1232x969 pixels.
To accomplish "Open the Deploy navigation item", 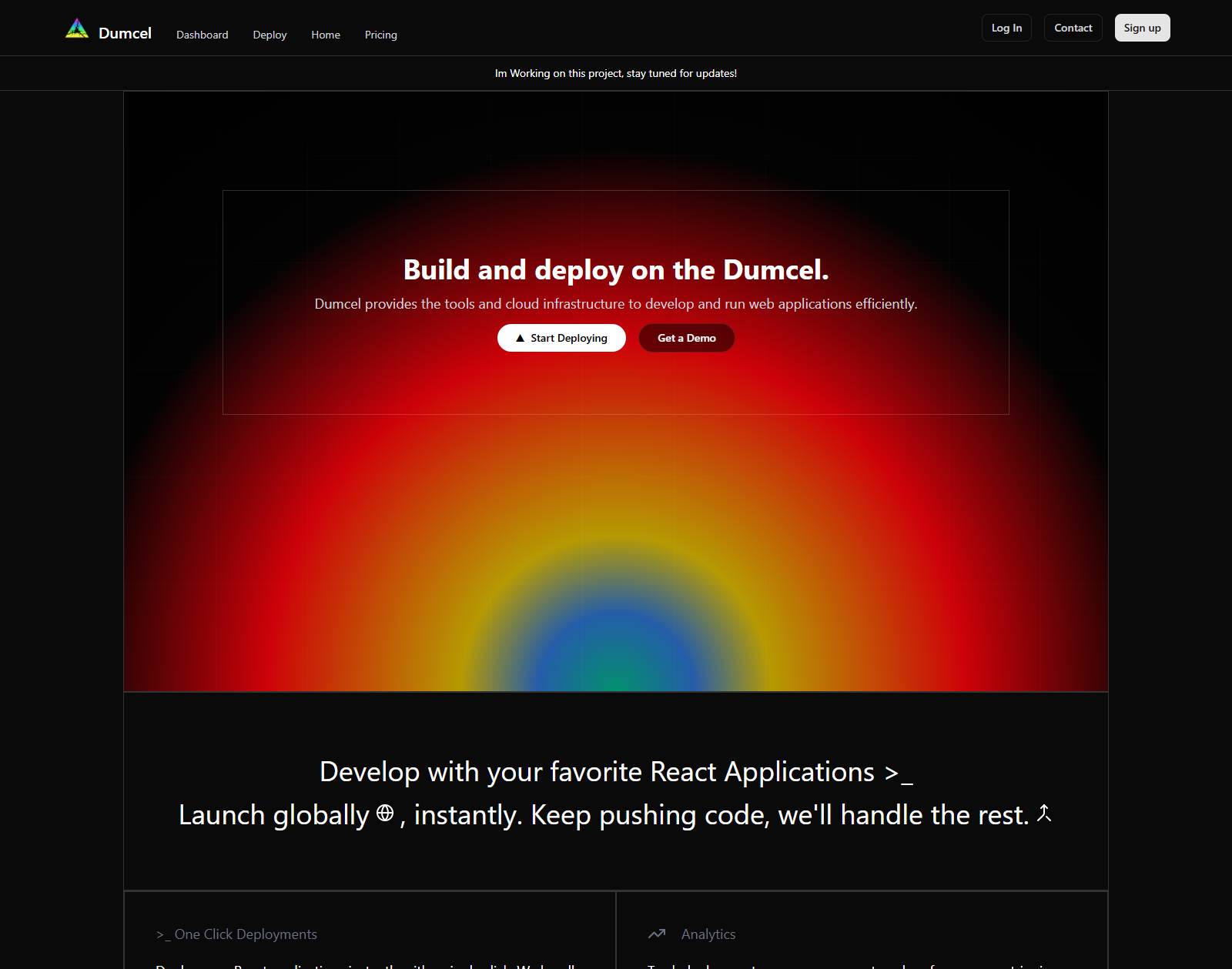I will (269, 35).
